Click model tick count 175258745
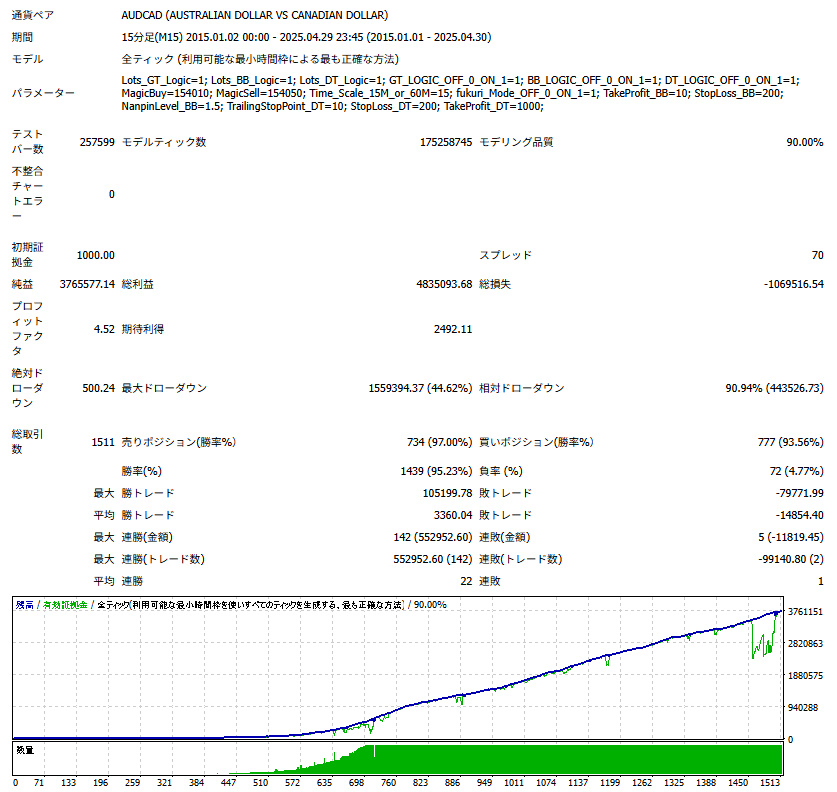 446,142
